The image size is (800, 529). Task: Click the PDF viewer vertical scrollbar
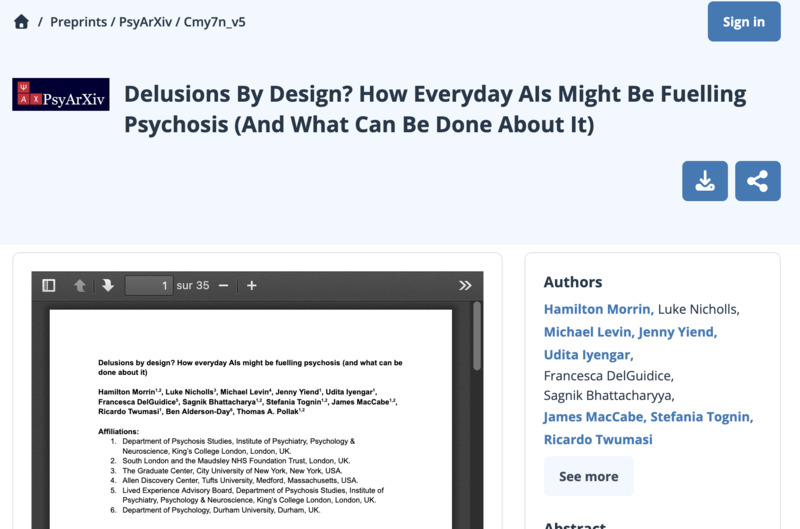477,336
